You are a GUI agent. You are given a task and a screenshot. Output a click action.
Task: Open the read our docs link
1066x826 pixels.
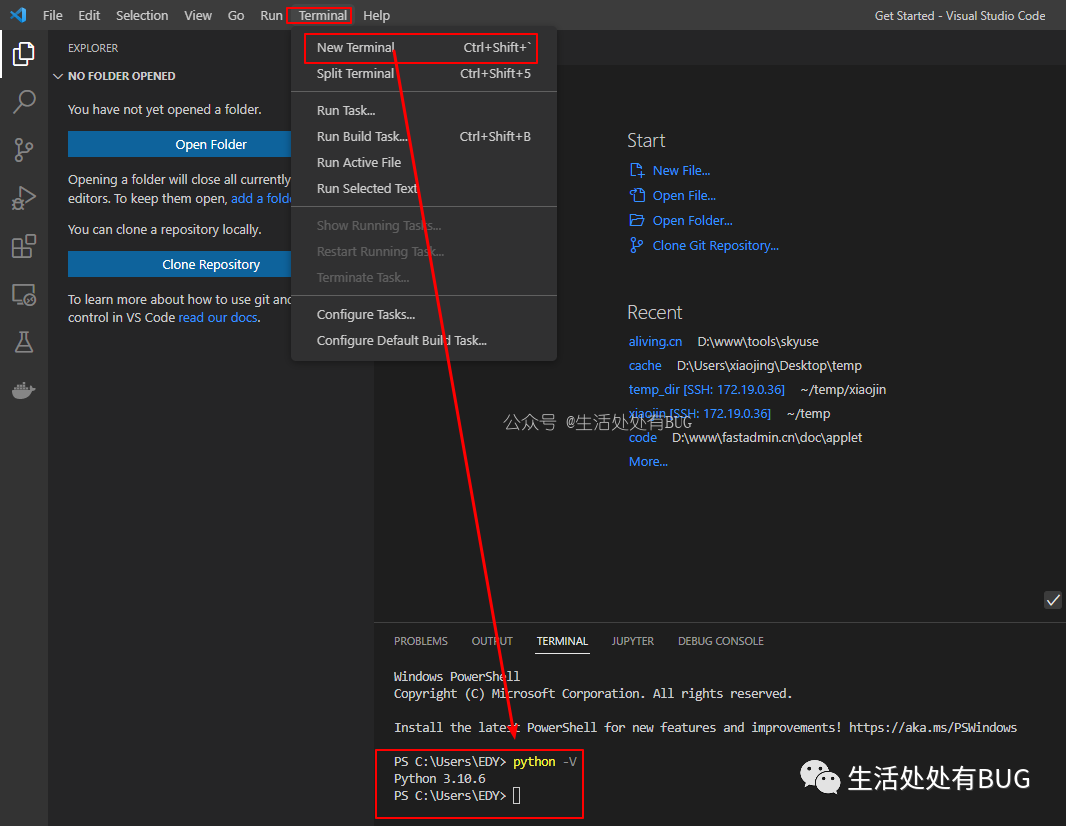[218, 317]
